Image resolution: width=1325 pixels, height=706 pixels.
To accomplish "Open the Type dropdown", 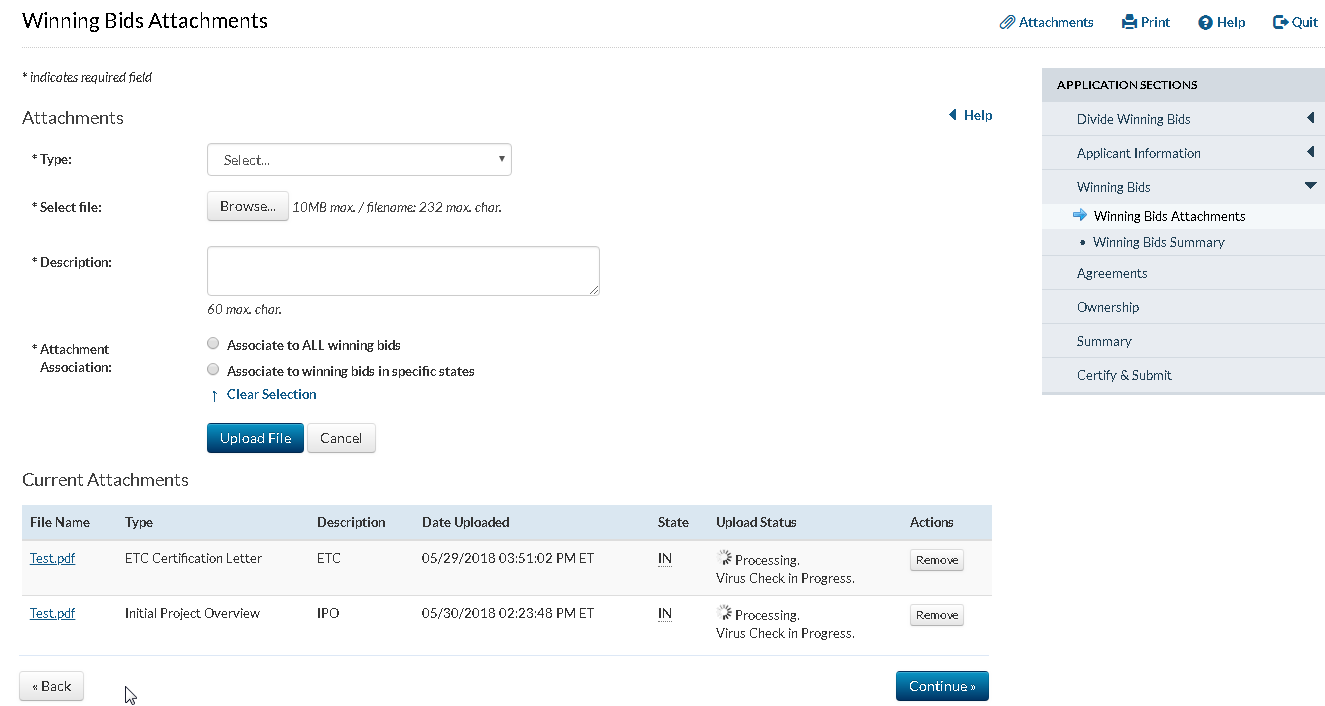I will [359, 160].
